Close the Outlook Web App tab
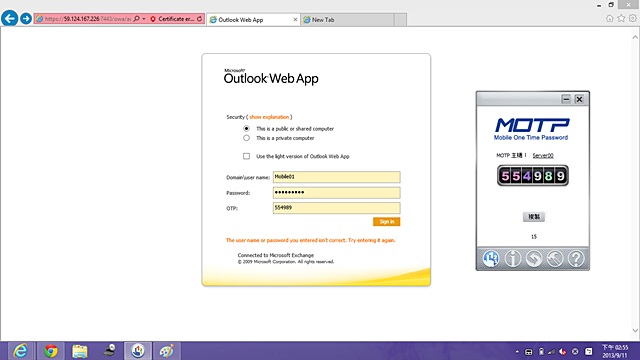 [296, 20]
